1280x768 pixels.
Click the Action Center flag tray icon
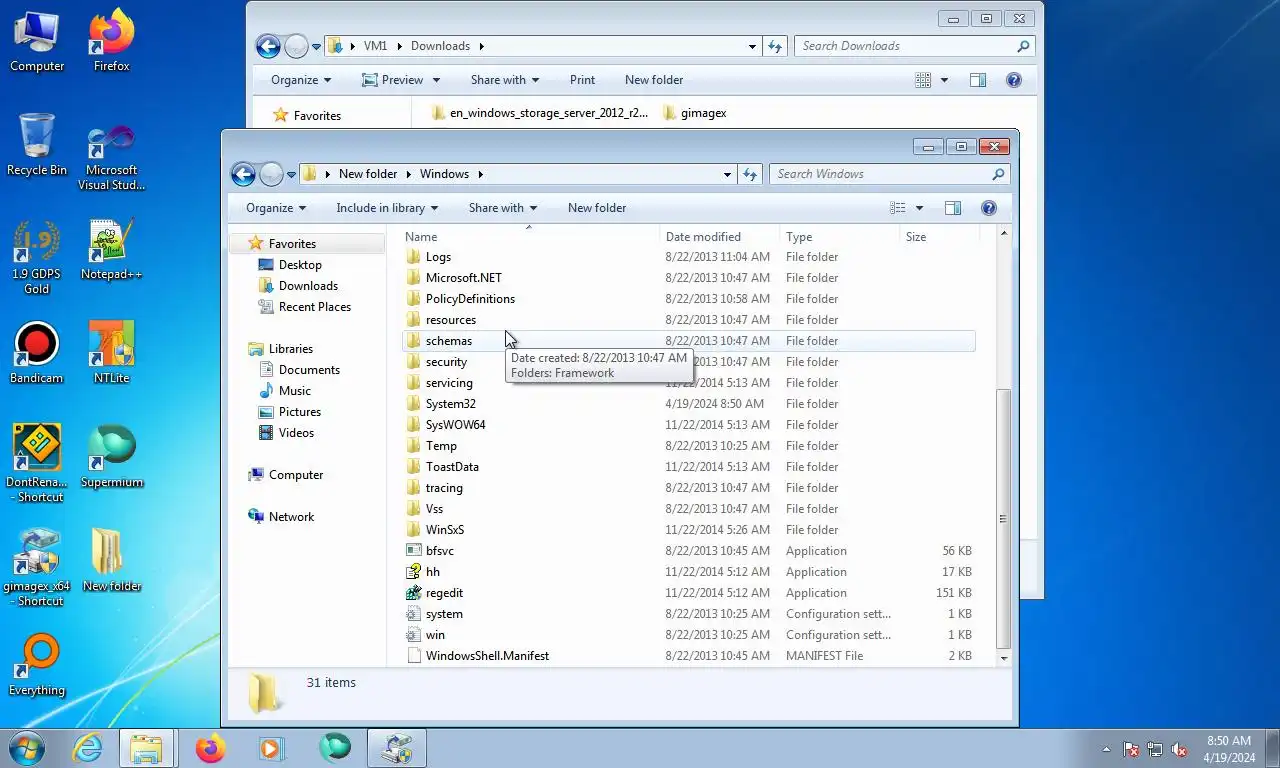1131,749
